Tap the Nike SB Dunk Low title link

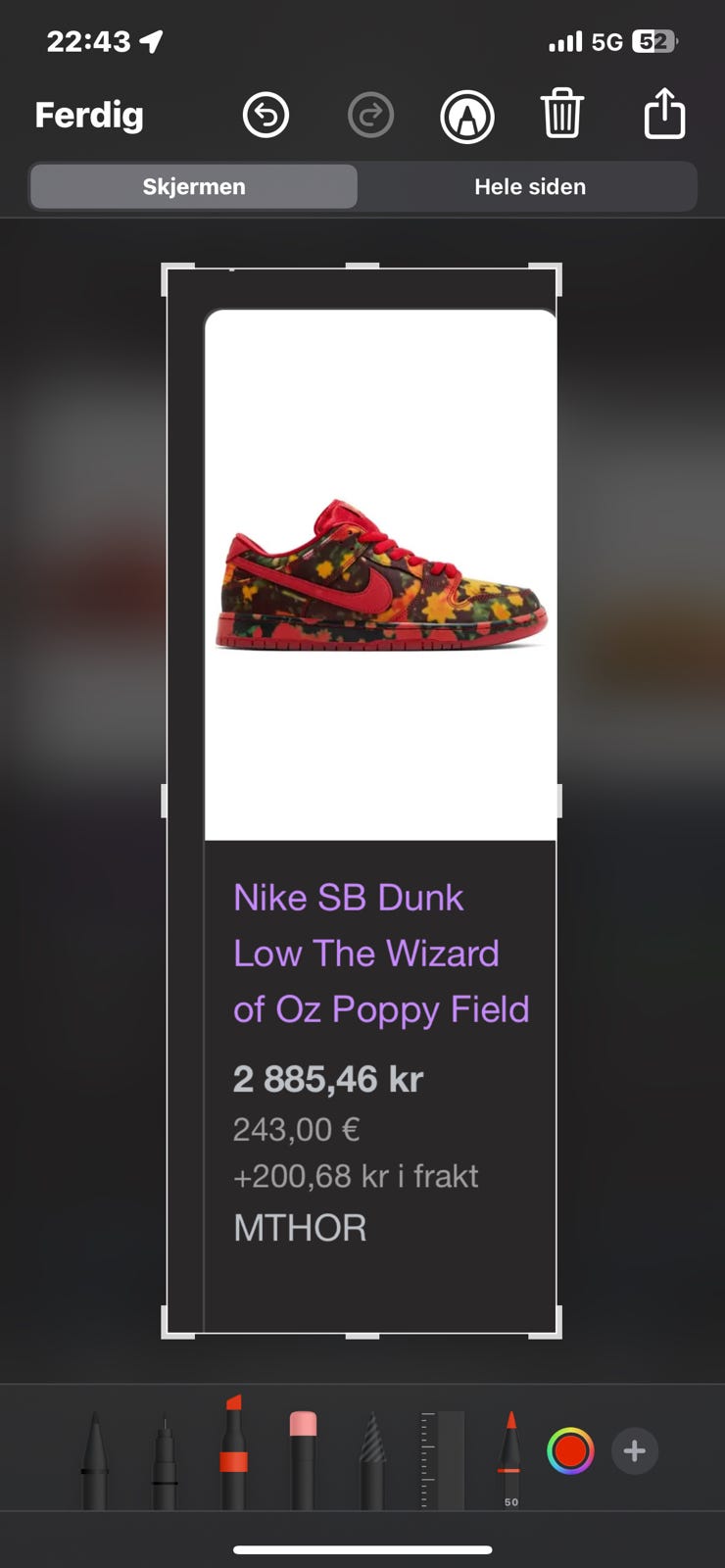coord(381,954)
